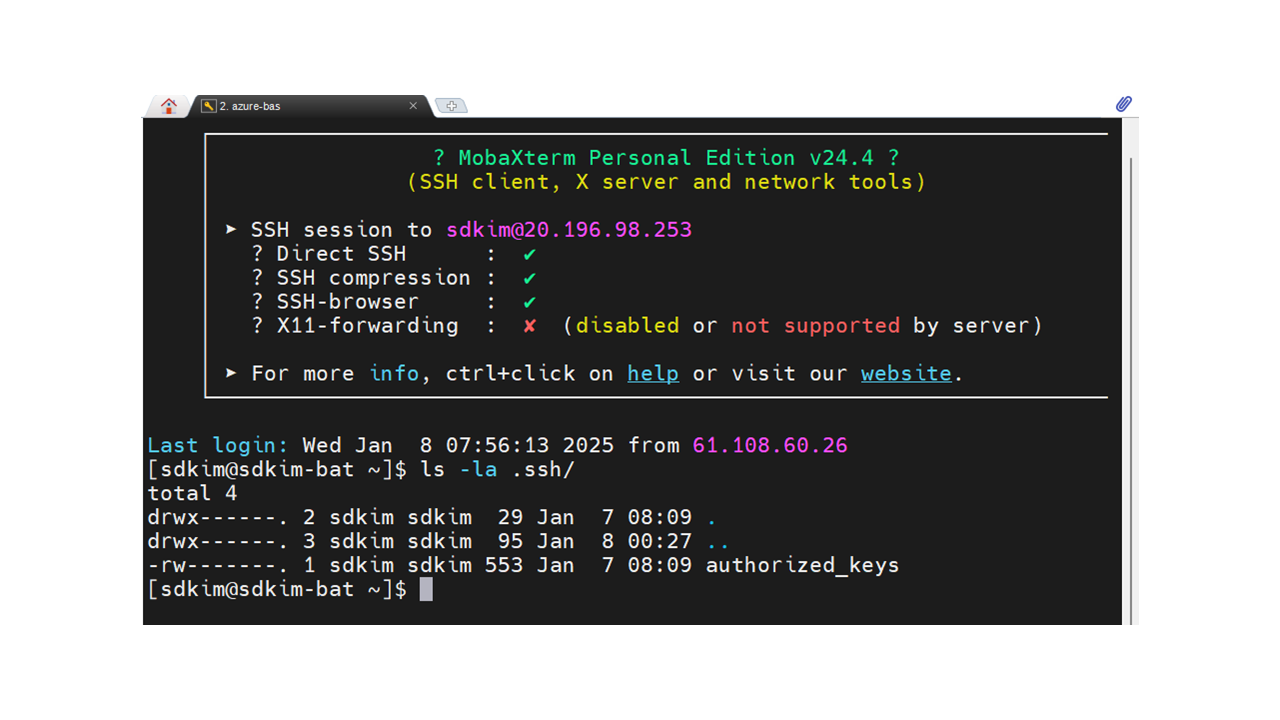Click the "ls -la .ssh/" command text
The width and height of the screenshot is (1280, 720).
498,470
